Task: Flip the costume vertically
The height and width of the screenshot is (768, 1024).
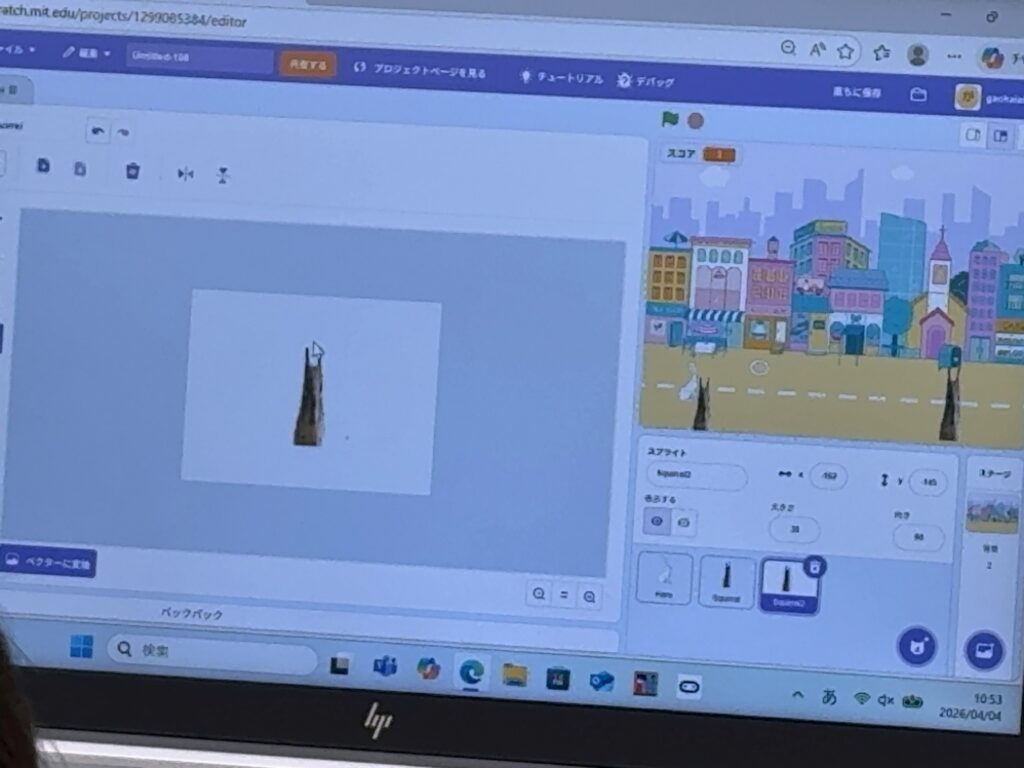Action: click(223, 175)
